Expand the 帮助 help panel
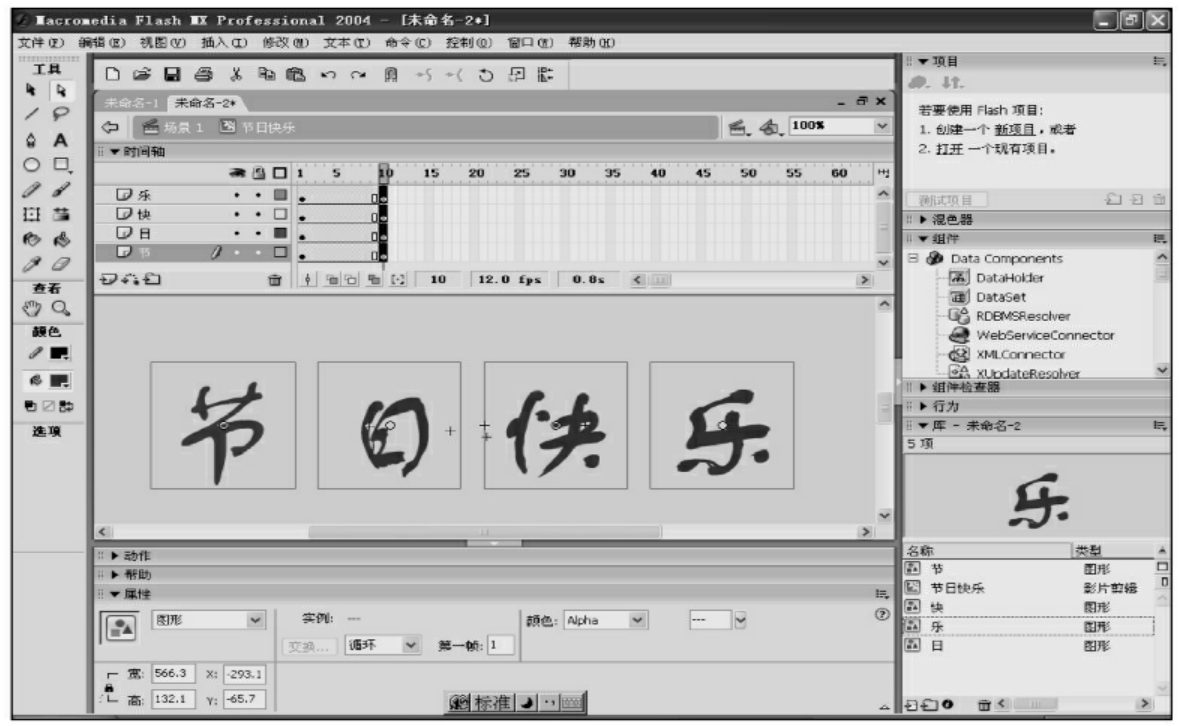This screenshot has height=726, width=1181. [x=115, y=575]
